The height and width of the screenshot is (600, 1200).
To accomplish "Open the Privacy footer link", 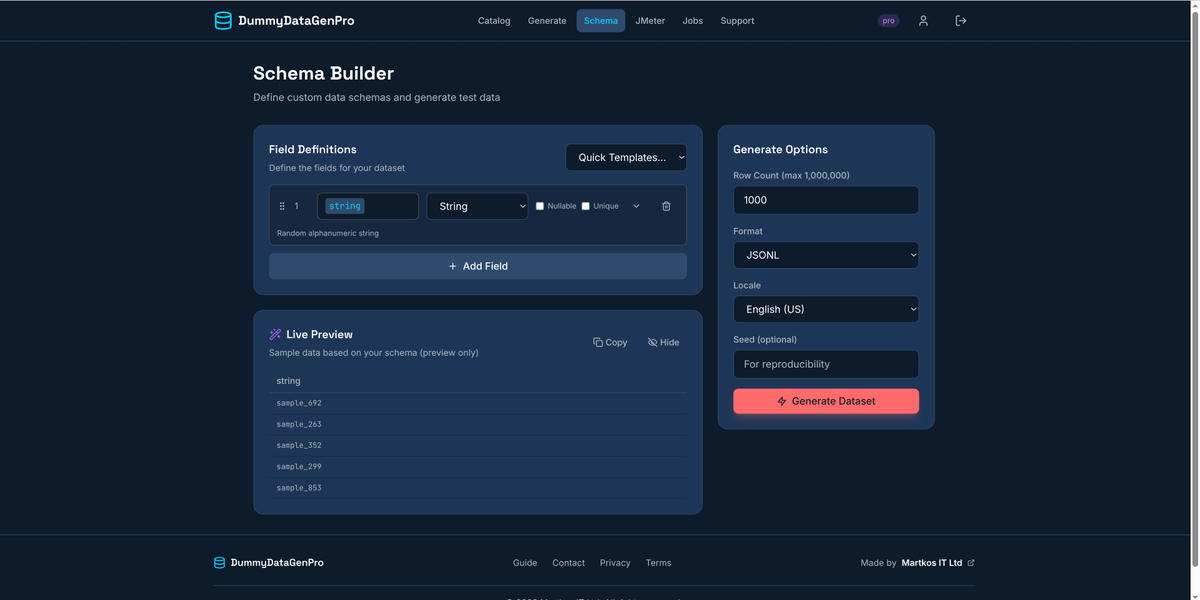I will [x=615, y=563].
